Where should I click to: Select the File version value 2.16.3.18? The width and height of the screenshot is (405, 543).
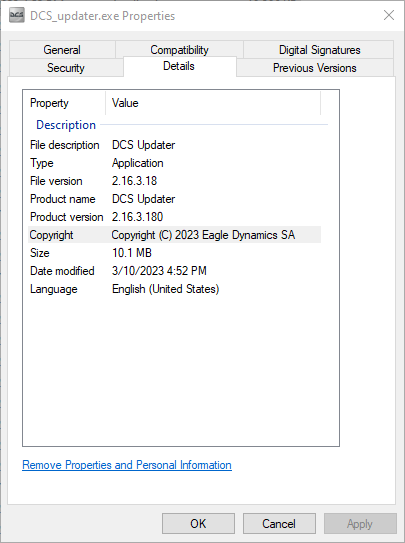[134, 181]
